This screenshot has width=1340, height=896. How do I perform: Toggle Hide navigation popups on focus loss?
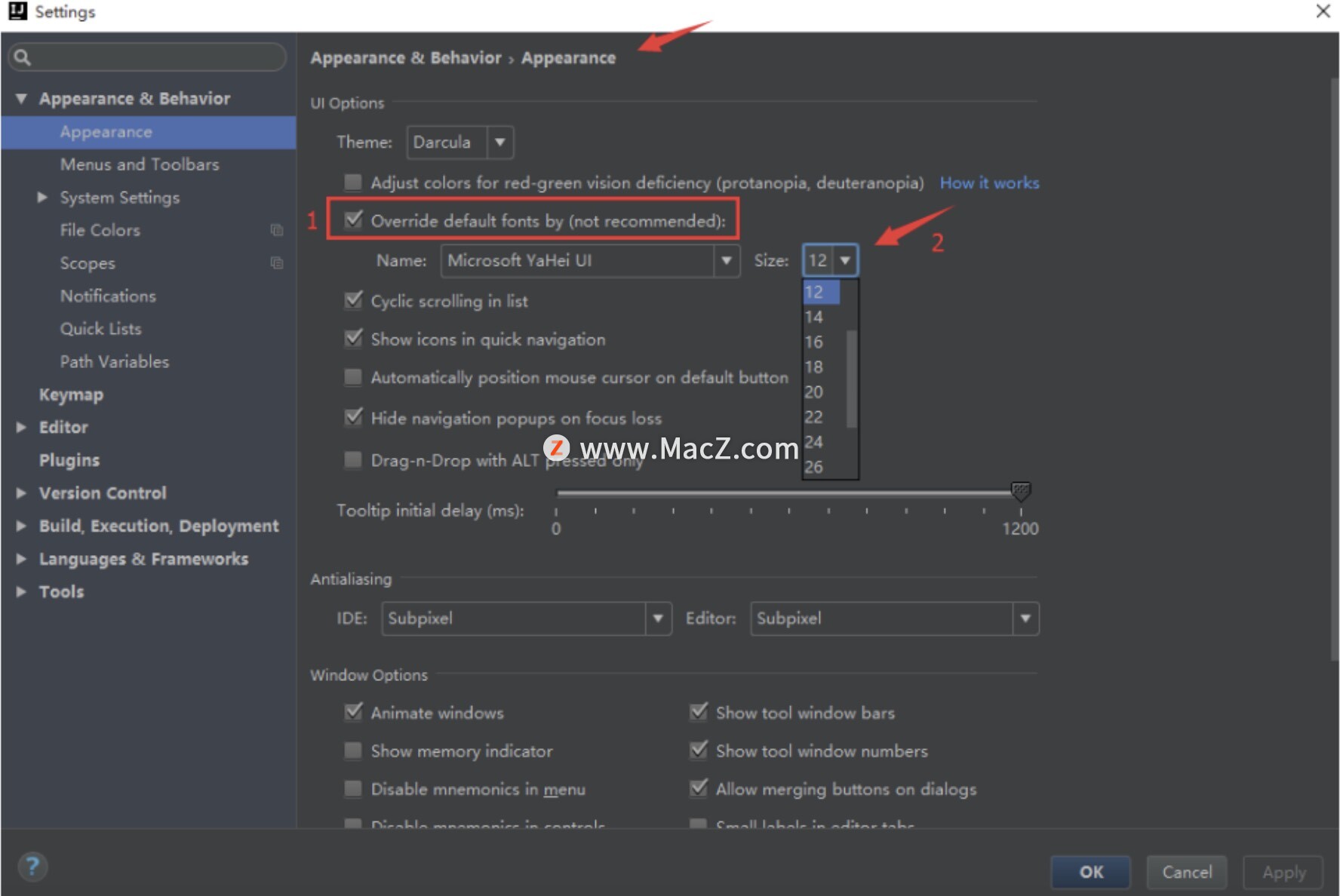point(353,417)
